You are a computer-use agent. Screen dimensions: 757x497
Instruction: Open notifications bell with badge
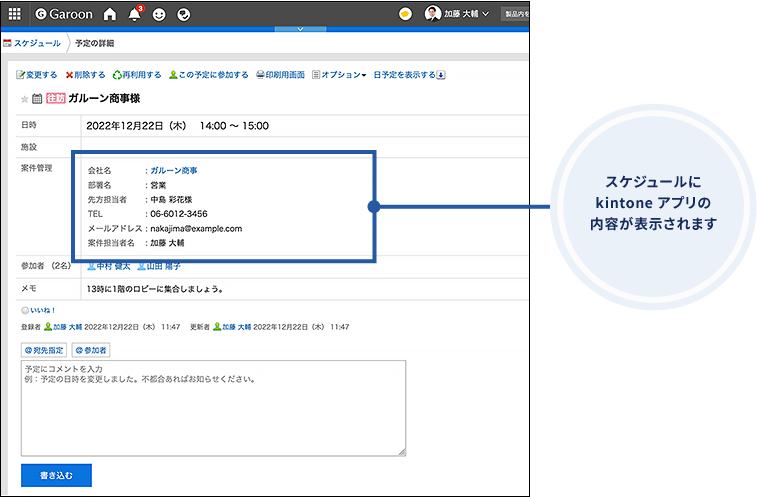136,14
